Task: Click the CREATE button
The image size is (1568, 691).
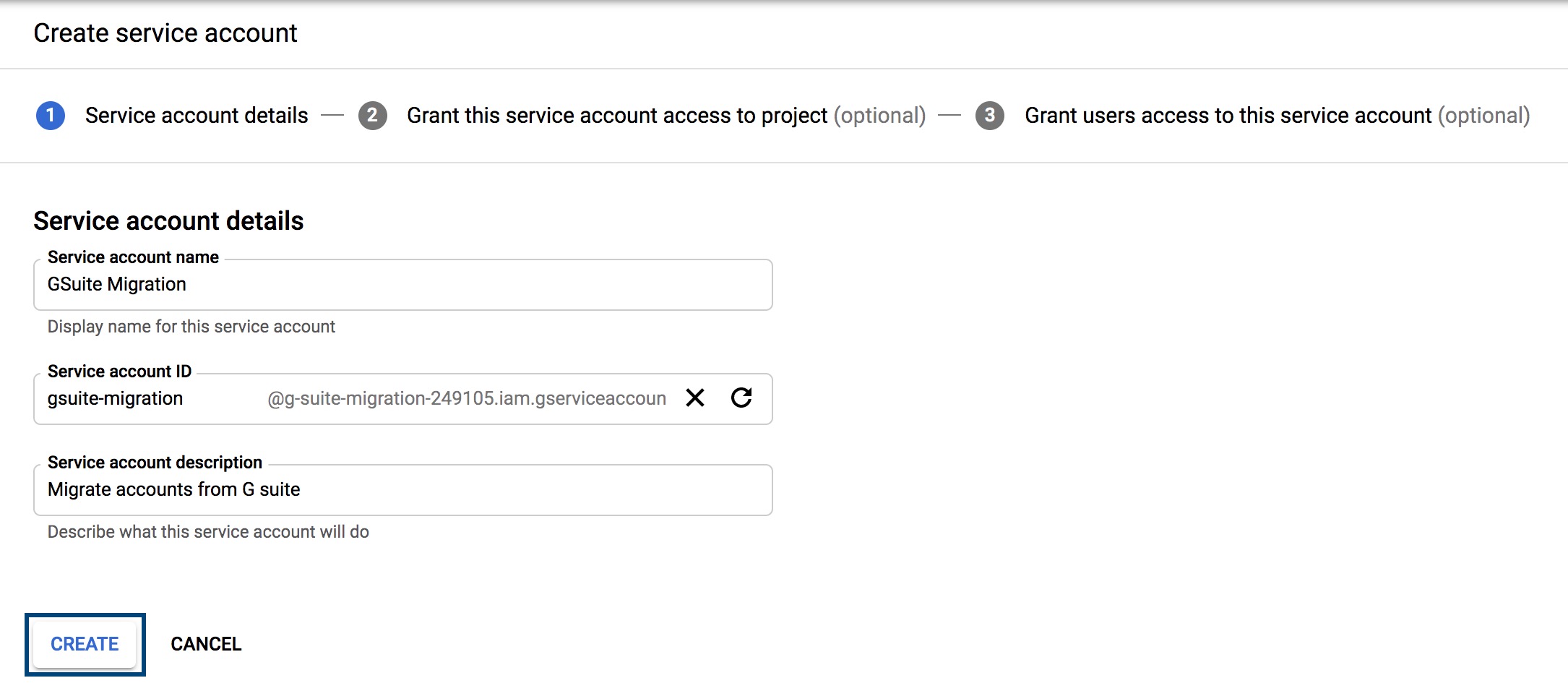Action: [x=85, y=644]
